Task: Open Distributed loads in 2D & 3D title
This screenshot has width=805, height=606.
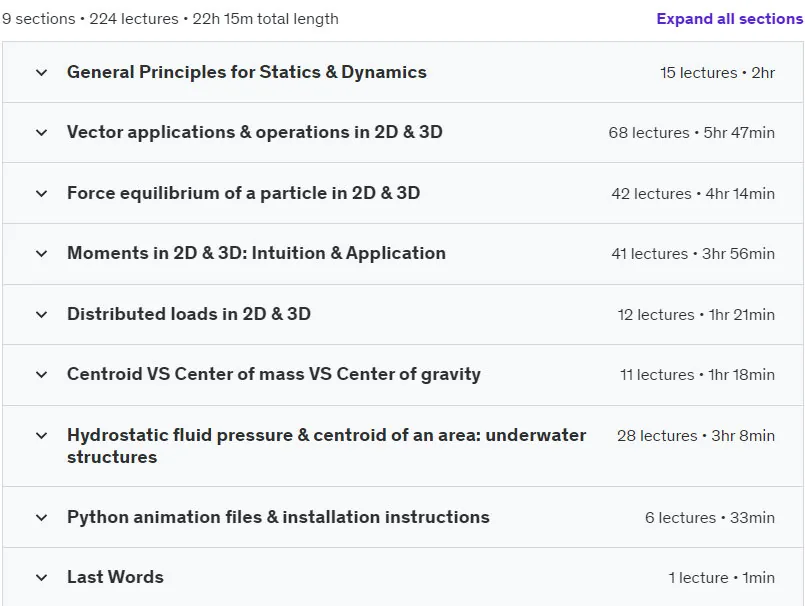Action: [189, 314]
